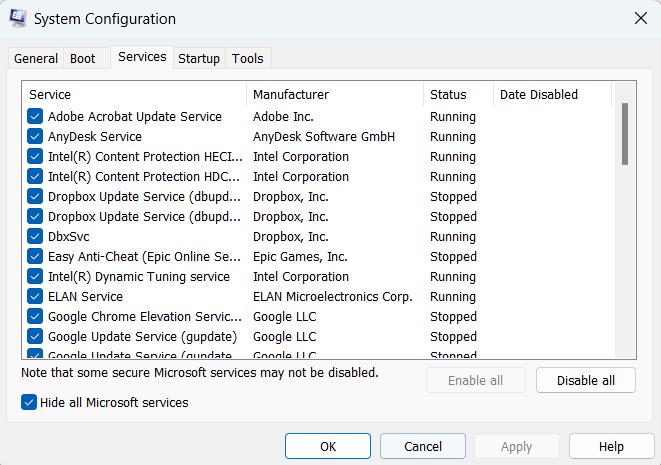Click Running status of AnyDesk Service
Image resolution: width=661 pixels, height=465 pixels.
click(453, 137)
